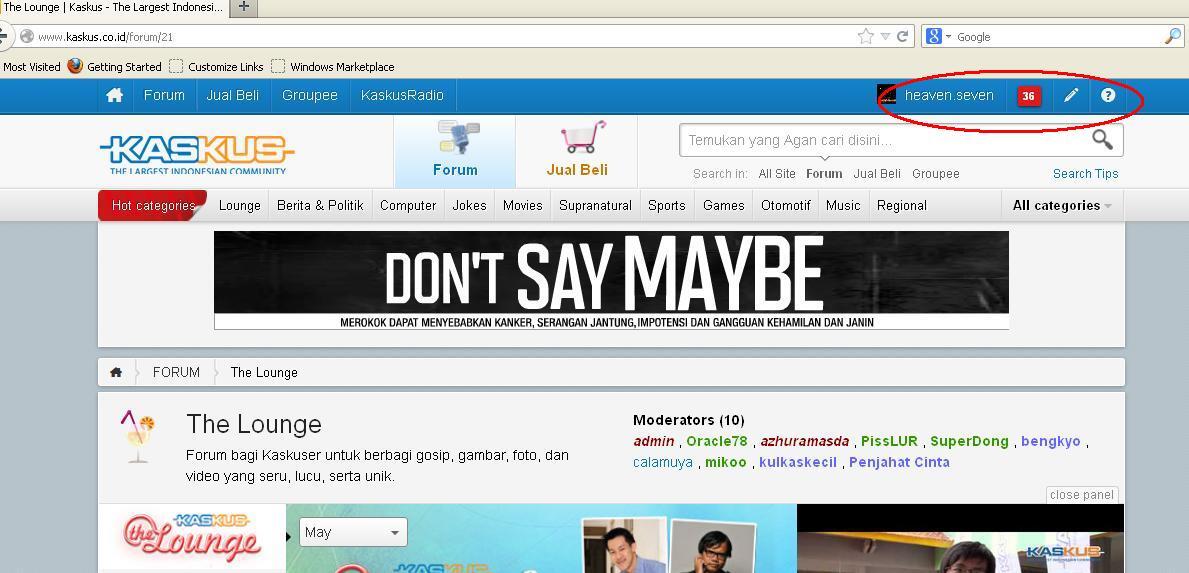The image size is (1189, 573).
Task: Open the help question mark icon
Action: click(x=1108, y=96)
